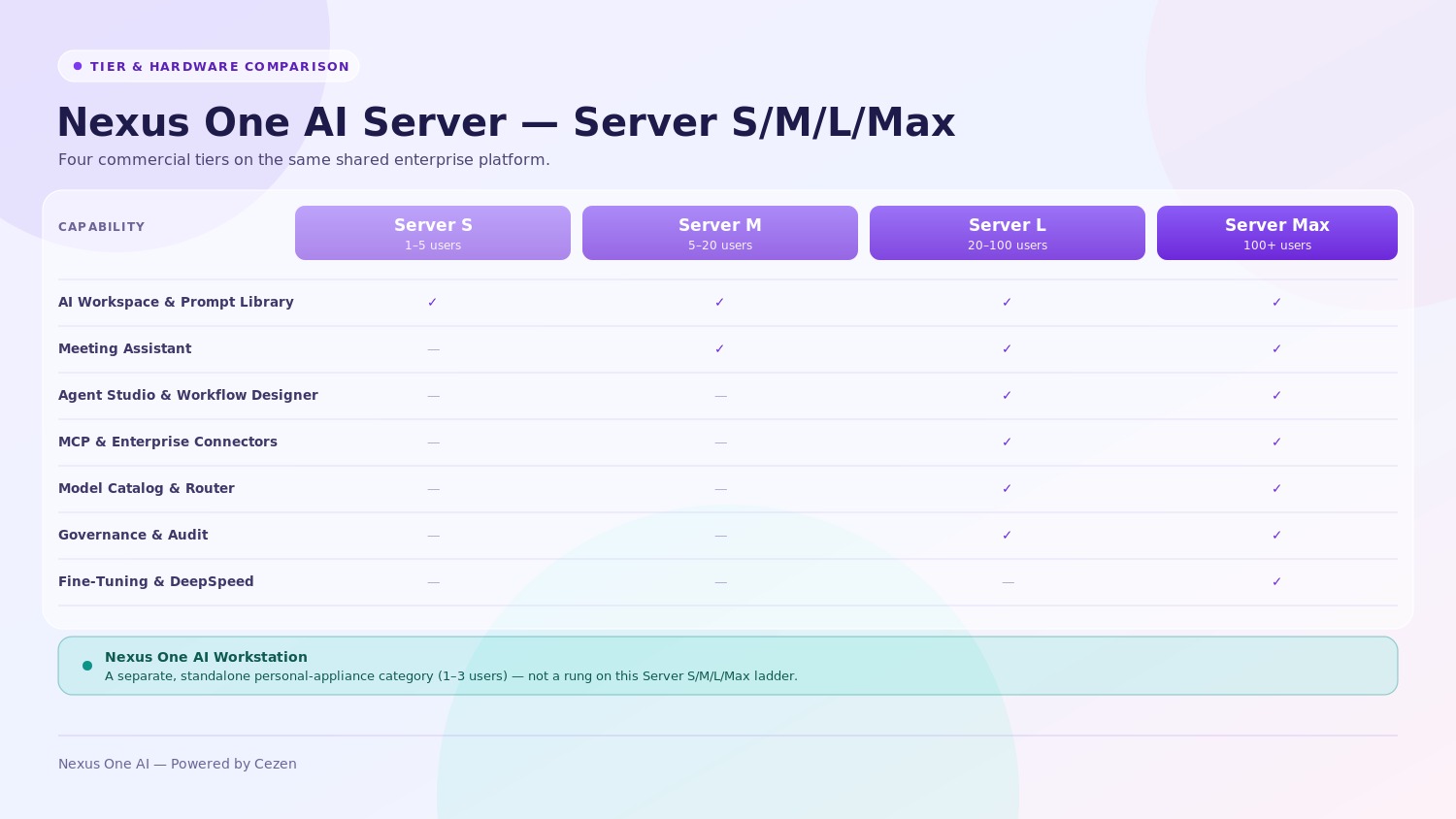Click Model Catalog dash under Server S
The width and height of the screenshot is (1456, 819).
click(433, 489)
